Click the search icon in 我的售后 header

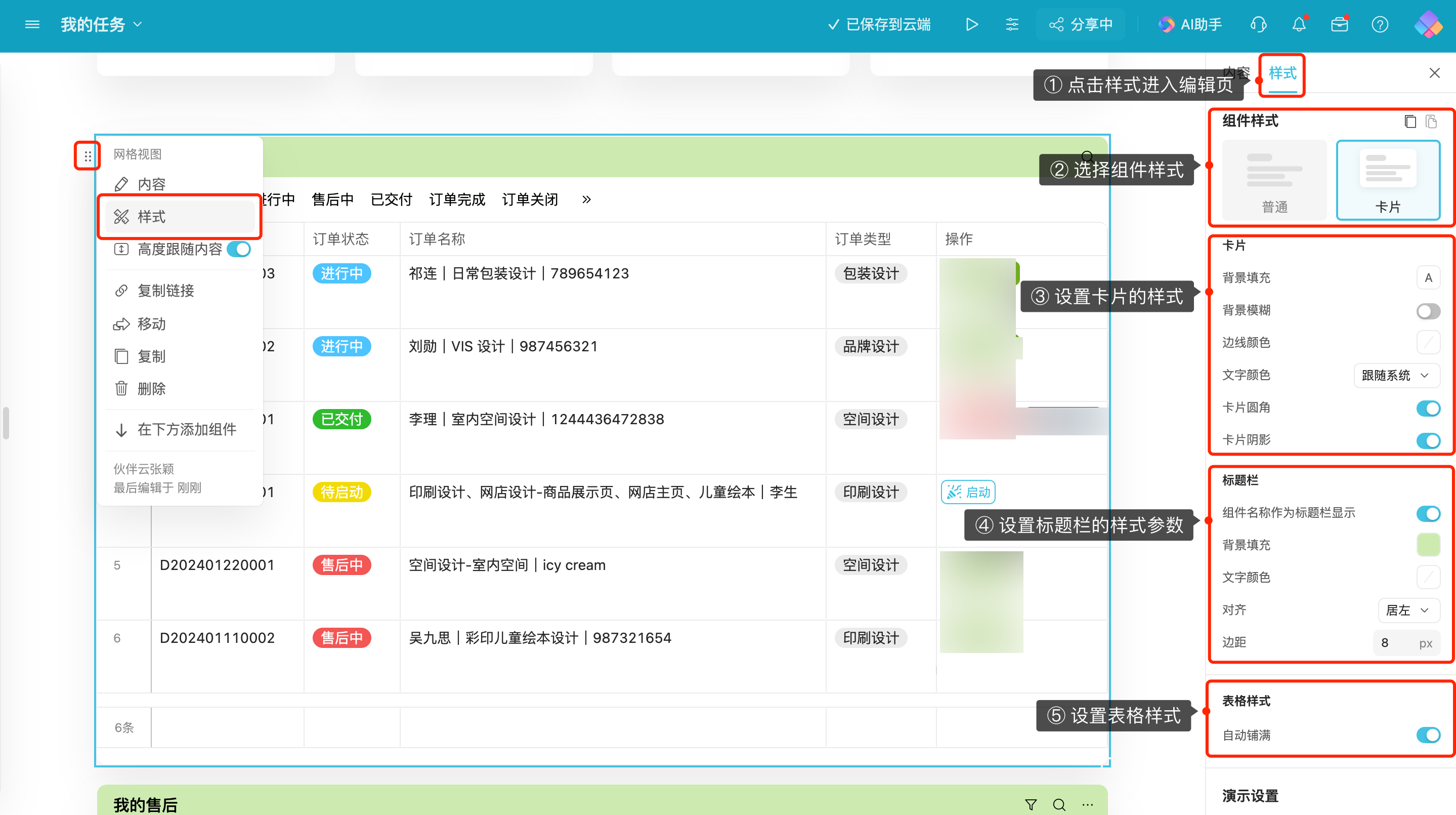click(x=1059, y=804)
